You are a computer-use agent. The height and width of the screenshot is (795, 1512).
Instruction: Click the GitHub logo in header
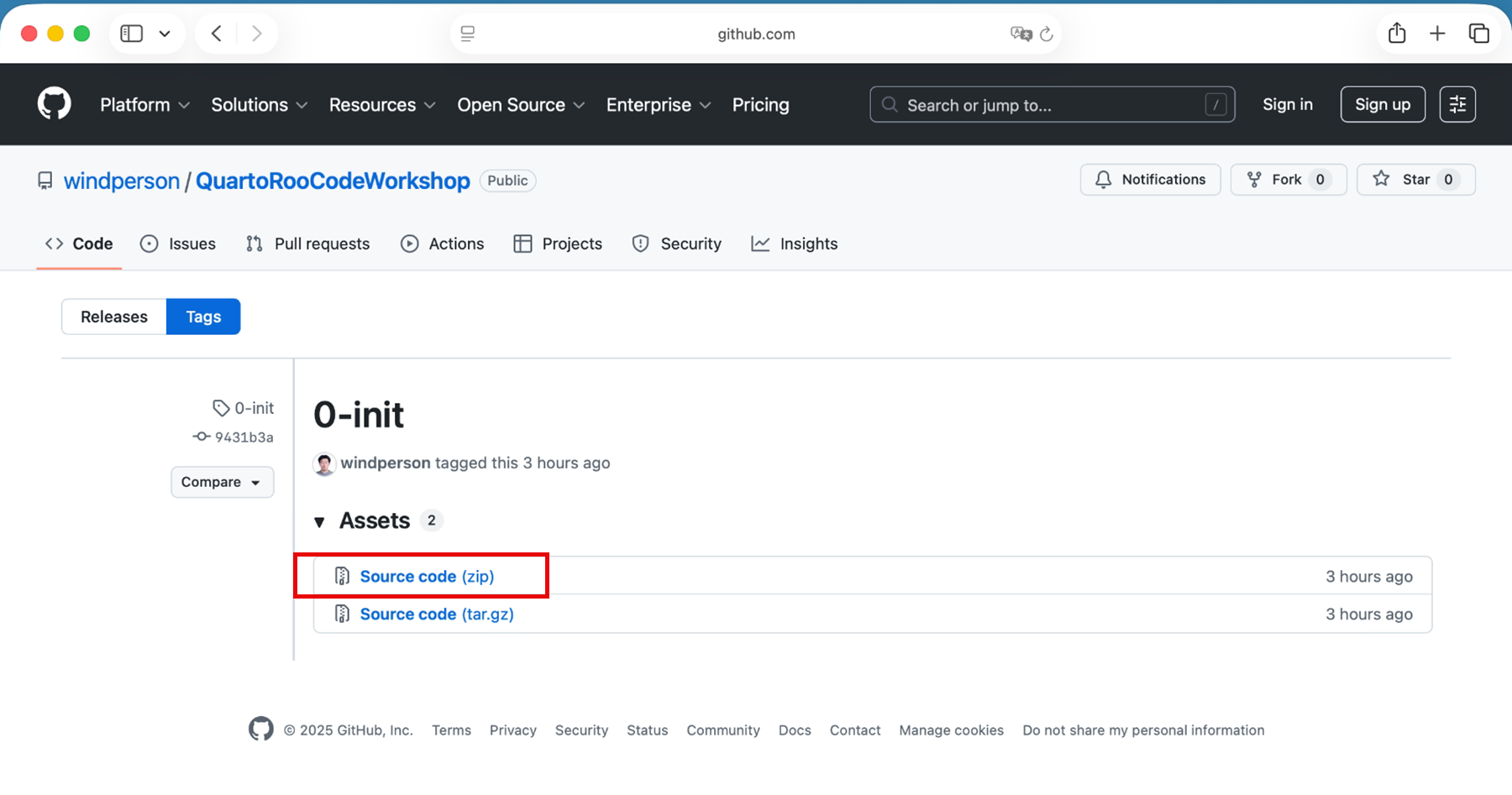pos(55,104)
